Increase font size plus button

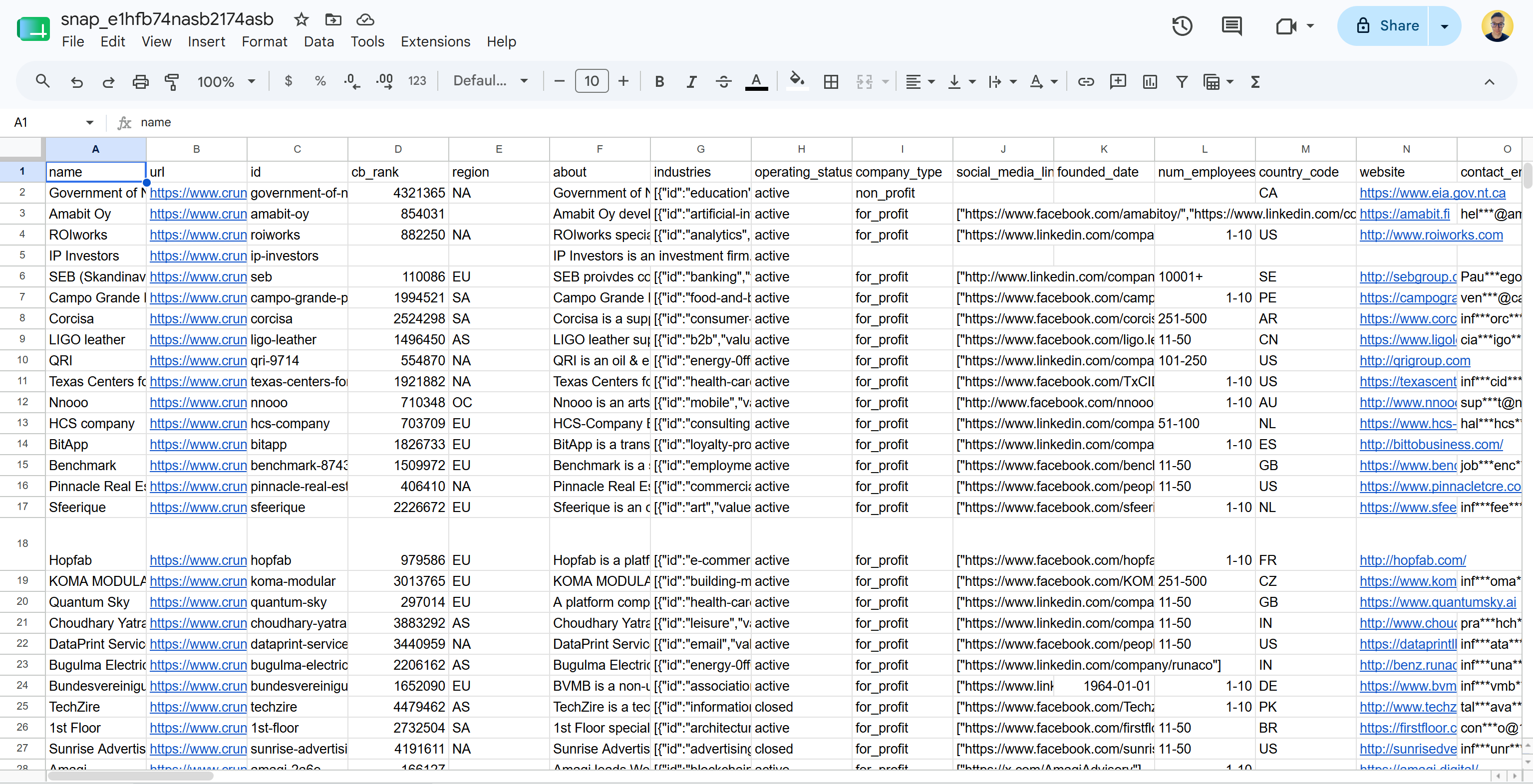623,81
